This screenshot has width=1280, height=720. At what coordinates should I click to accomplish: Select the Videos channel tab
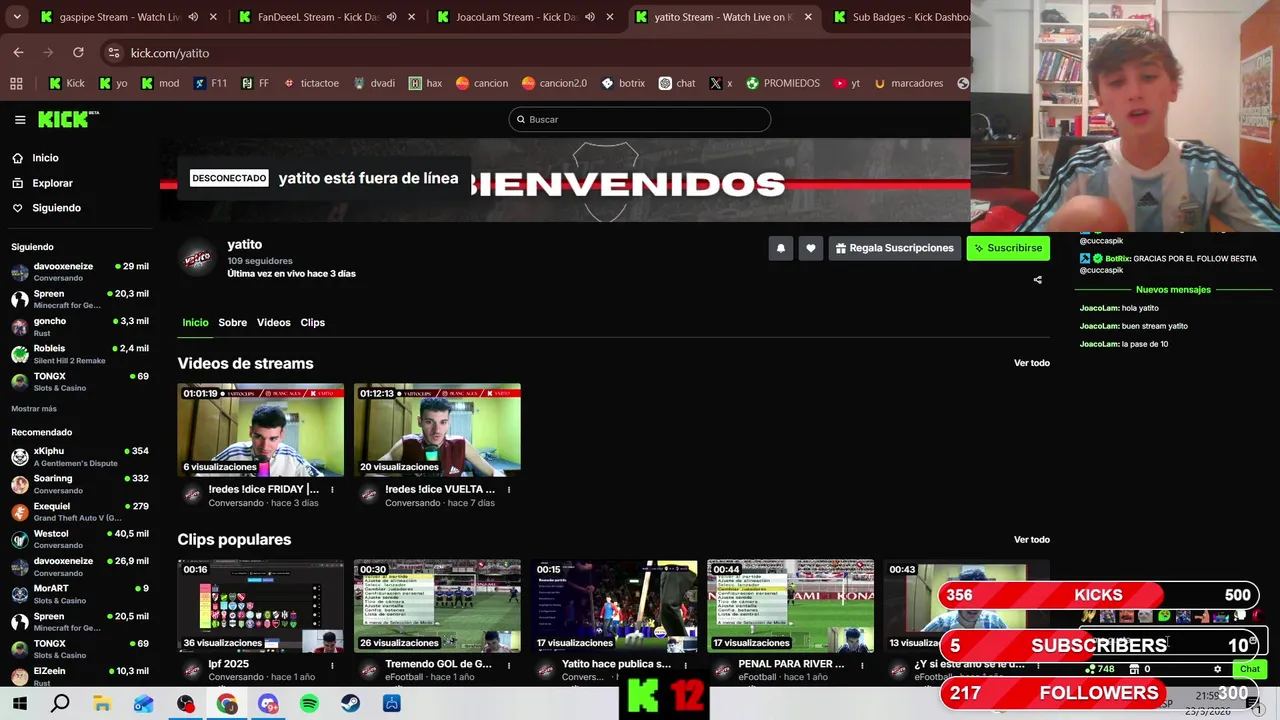pyautogui.click(x=273, y=322)
